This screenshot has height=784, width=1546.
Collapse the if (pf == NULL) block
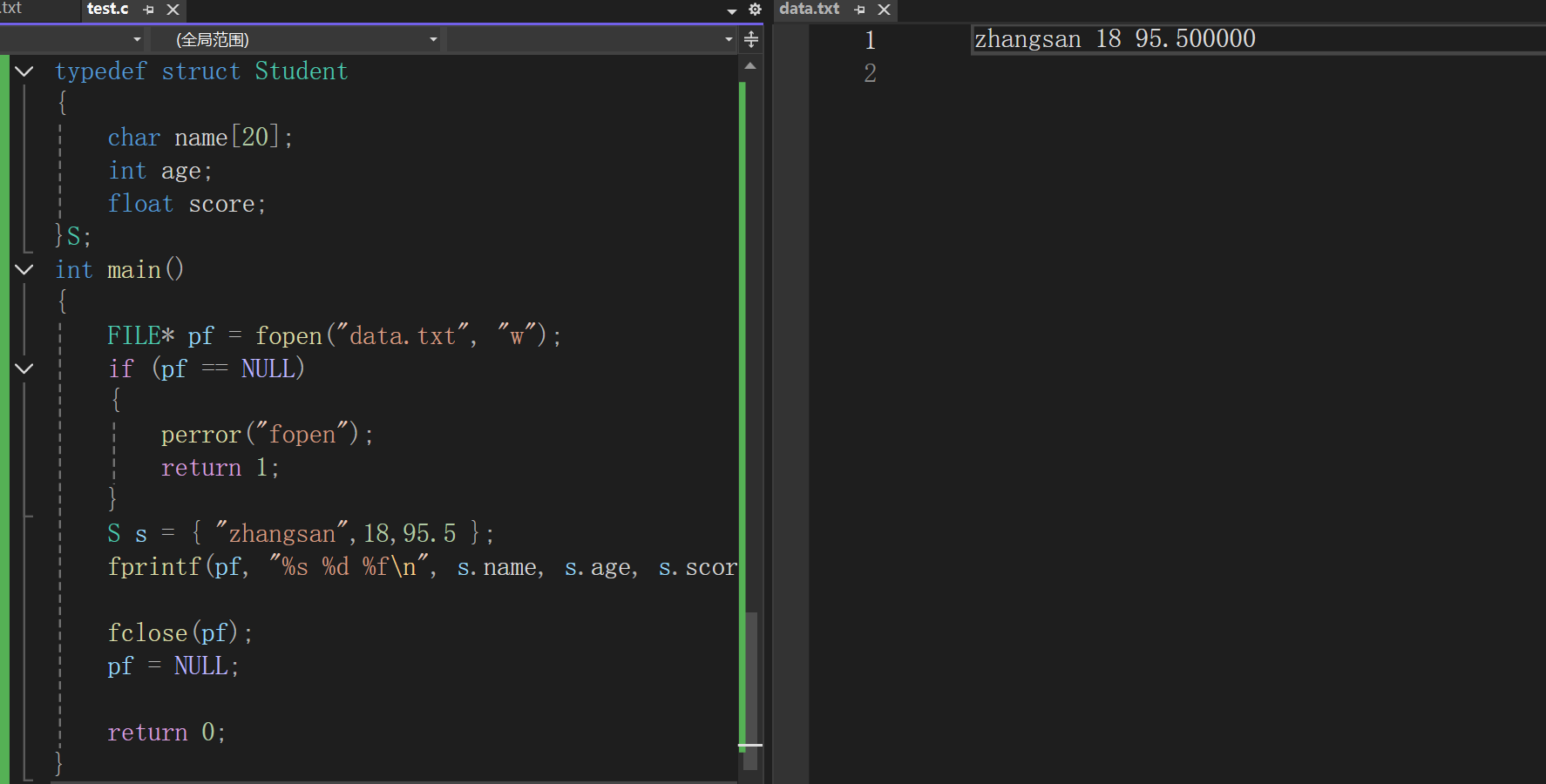pyautogui.click(x=24, y=368)
